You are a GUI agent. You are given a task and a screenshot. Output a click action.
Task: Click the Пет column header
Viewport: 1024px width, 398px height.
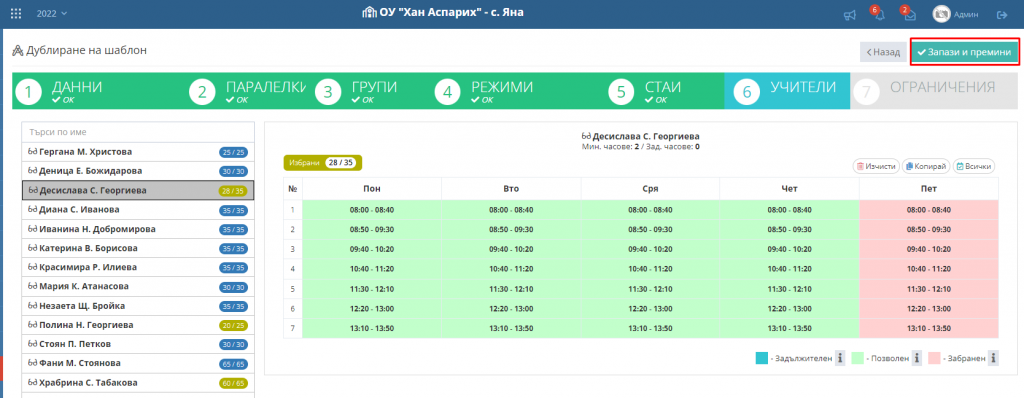pyautogui.click(x=929, y=188)
